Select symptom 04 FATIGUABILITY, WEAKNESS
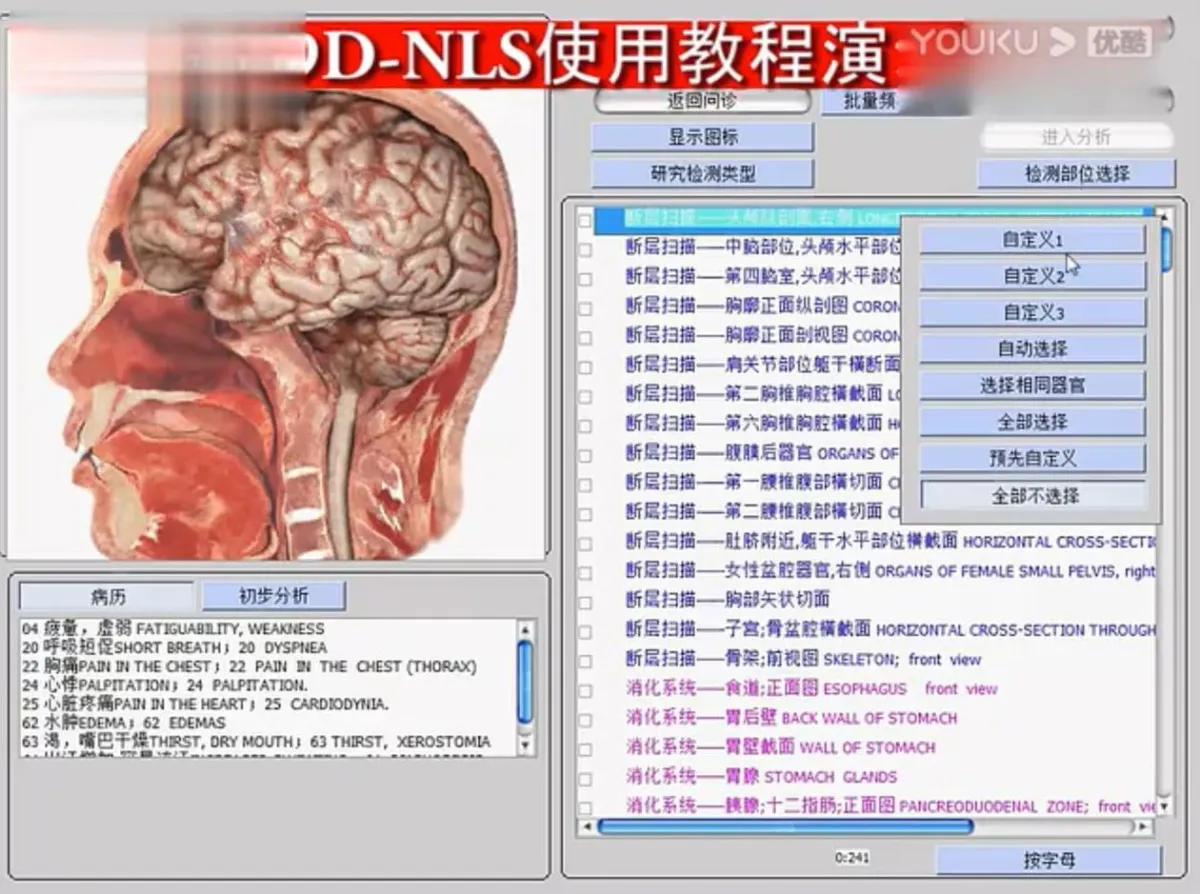The width and height of the screenshot is (1200, 894). 173,629
